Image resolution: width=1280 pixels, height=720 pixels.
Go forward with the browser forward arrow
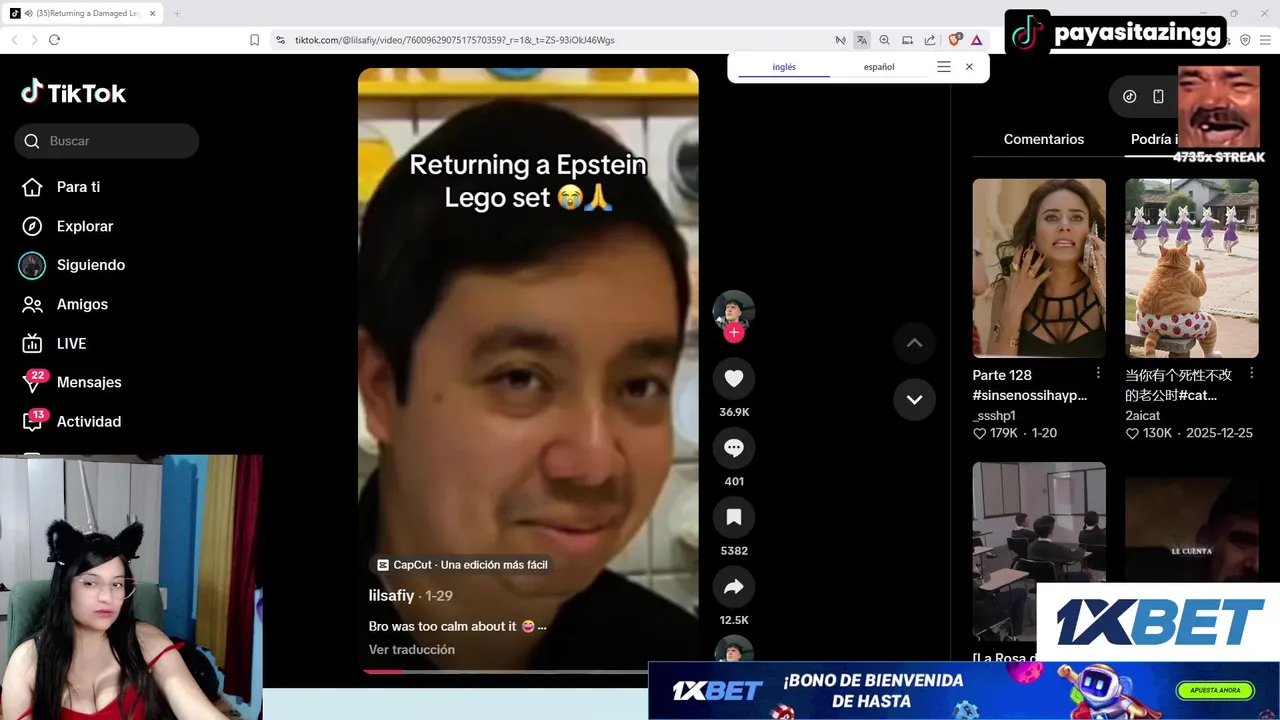(x=33, y=40)
